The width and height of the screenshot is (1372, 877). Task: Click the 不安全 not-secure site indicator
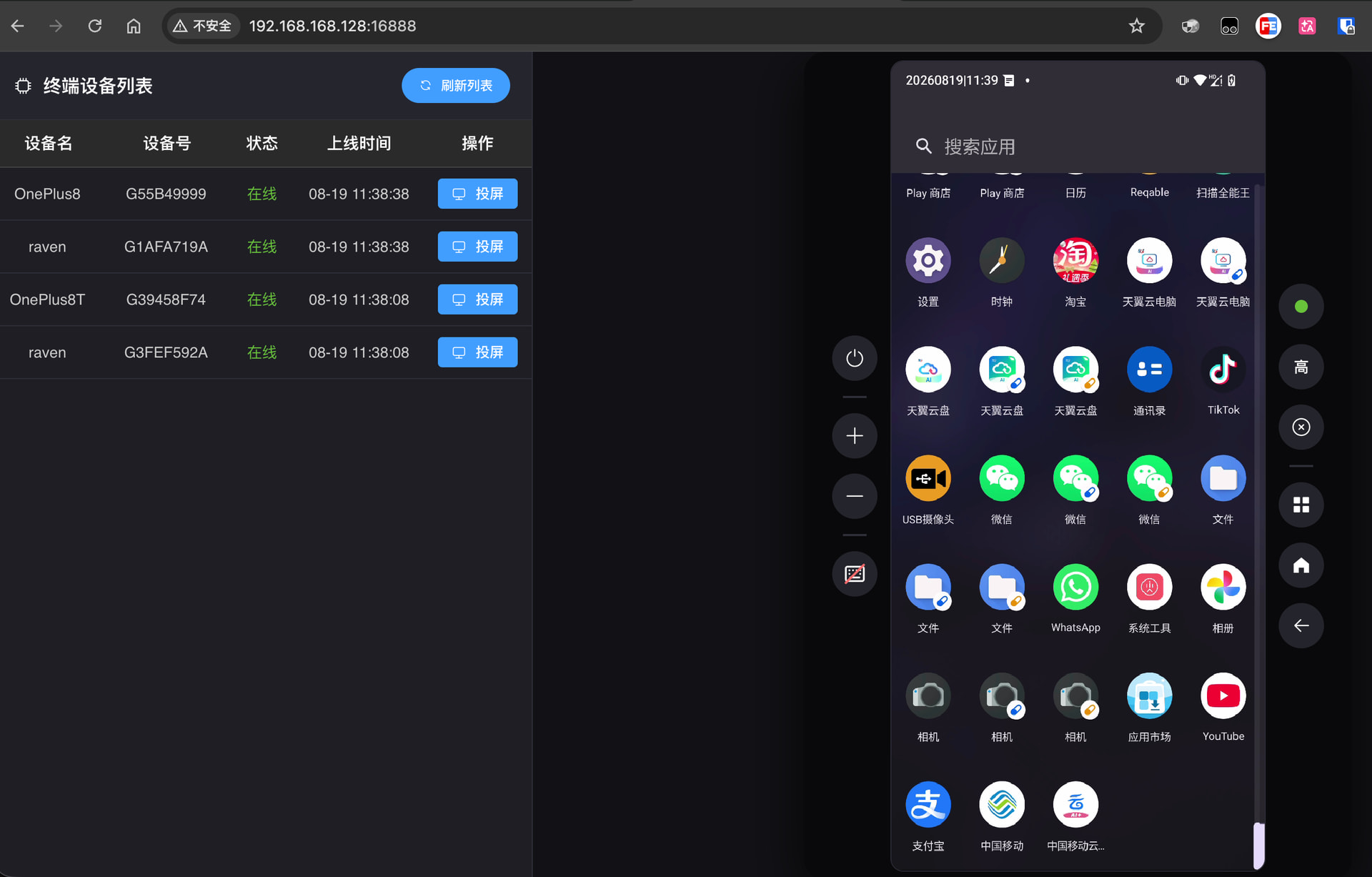(x=203, y=26)
